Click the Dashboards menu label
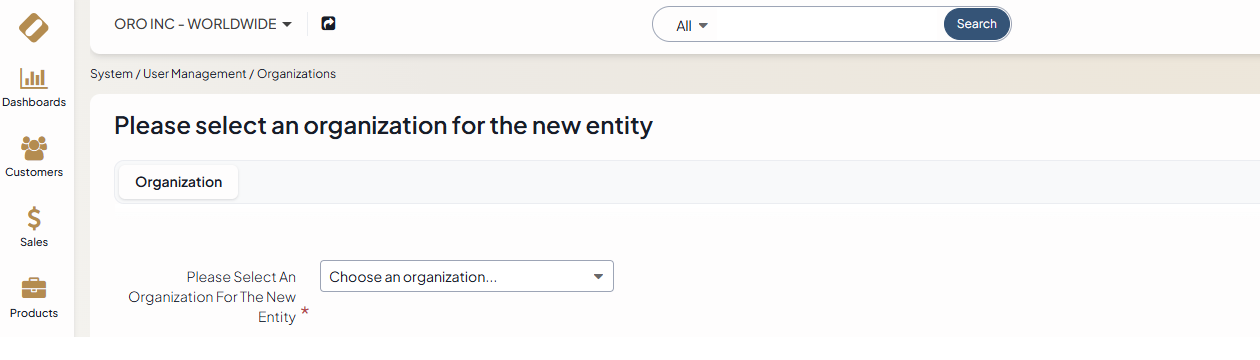Viewport: 1260px width, 360px height. 34,102
